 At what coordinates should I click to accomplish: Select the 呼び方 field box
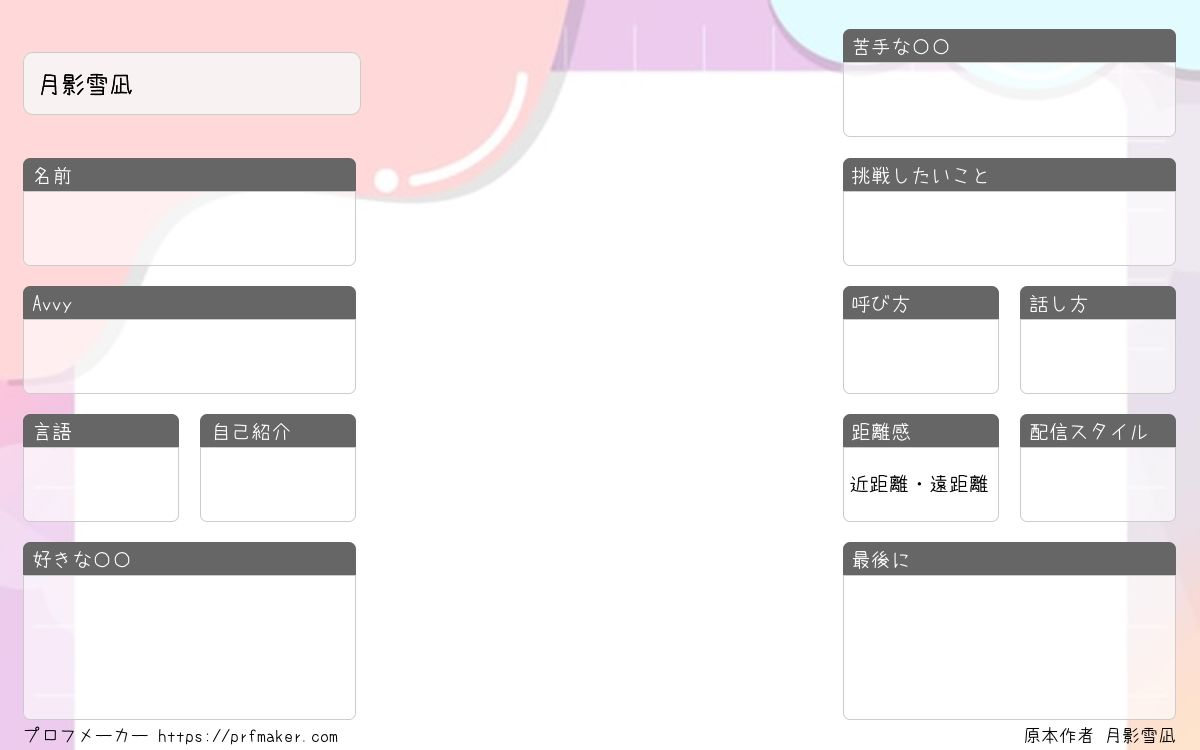[x=921, y=356]
